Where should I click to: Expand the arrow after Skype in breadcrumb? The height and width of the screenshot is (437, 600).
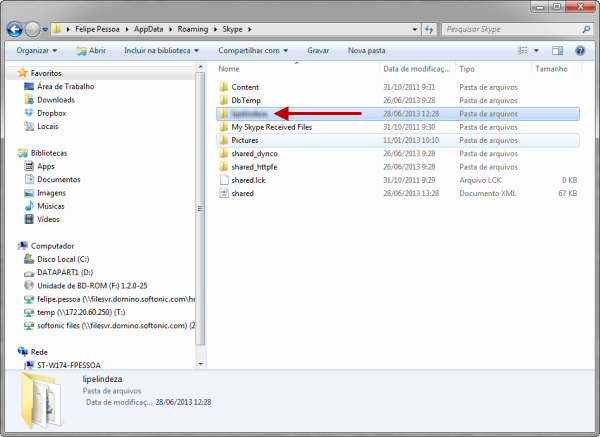(x=250, y=29)
